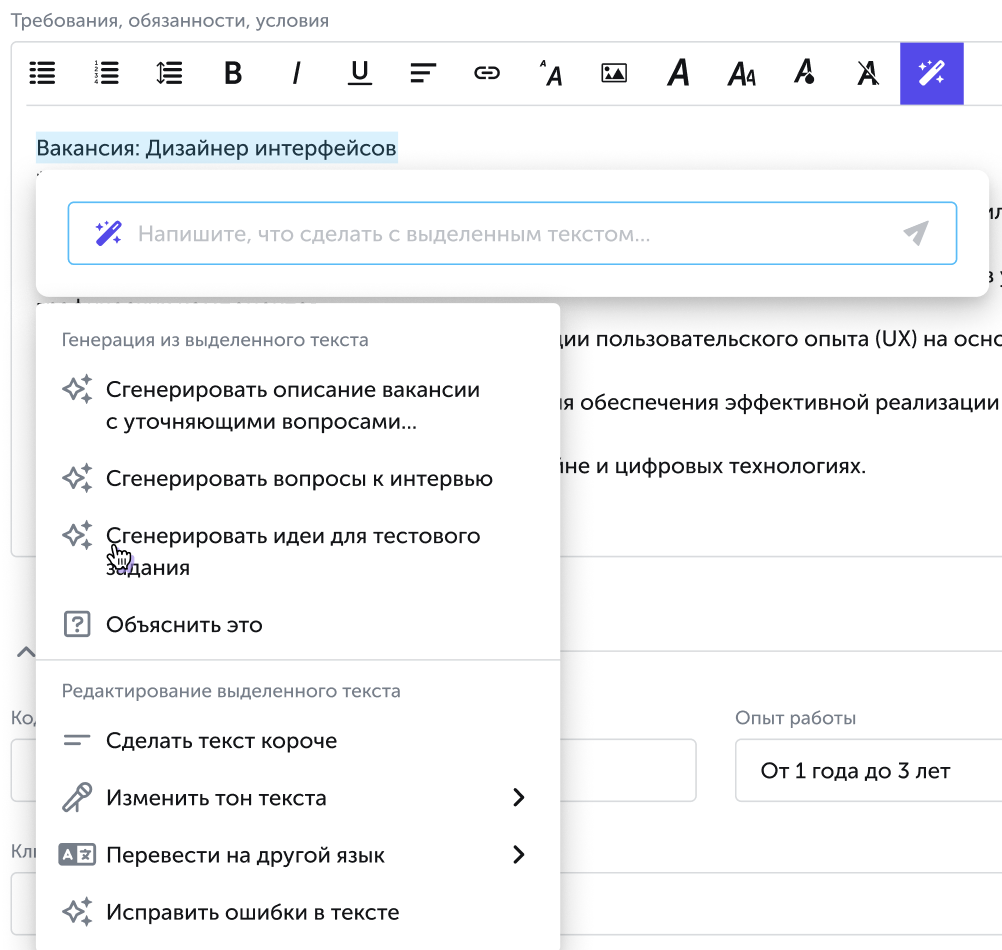Click the bulleted list icon
Image resolution: width=1002 pixels, height=950 pixels.
pyautogui.click(x=43, y=73)
